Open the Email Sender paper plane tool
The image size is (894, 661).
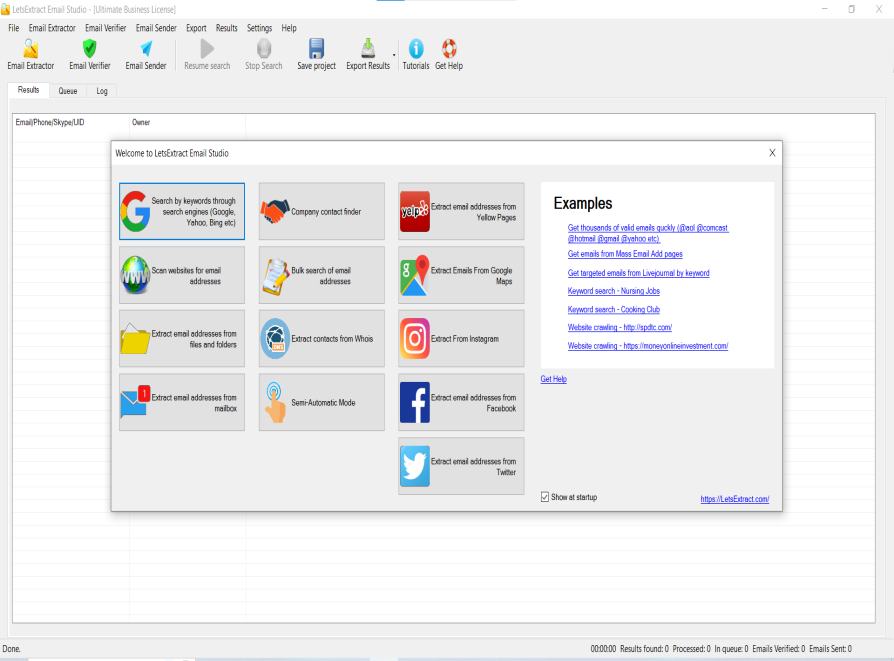146,55
